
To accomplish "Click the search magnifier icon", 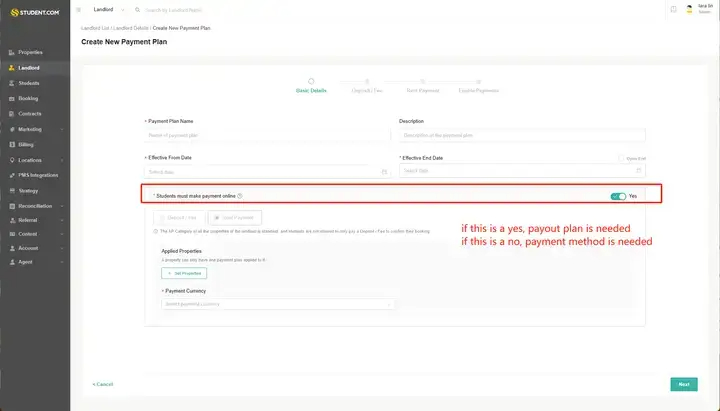I will 137,10.
